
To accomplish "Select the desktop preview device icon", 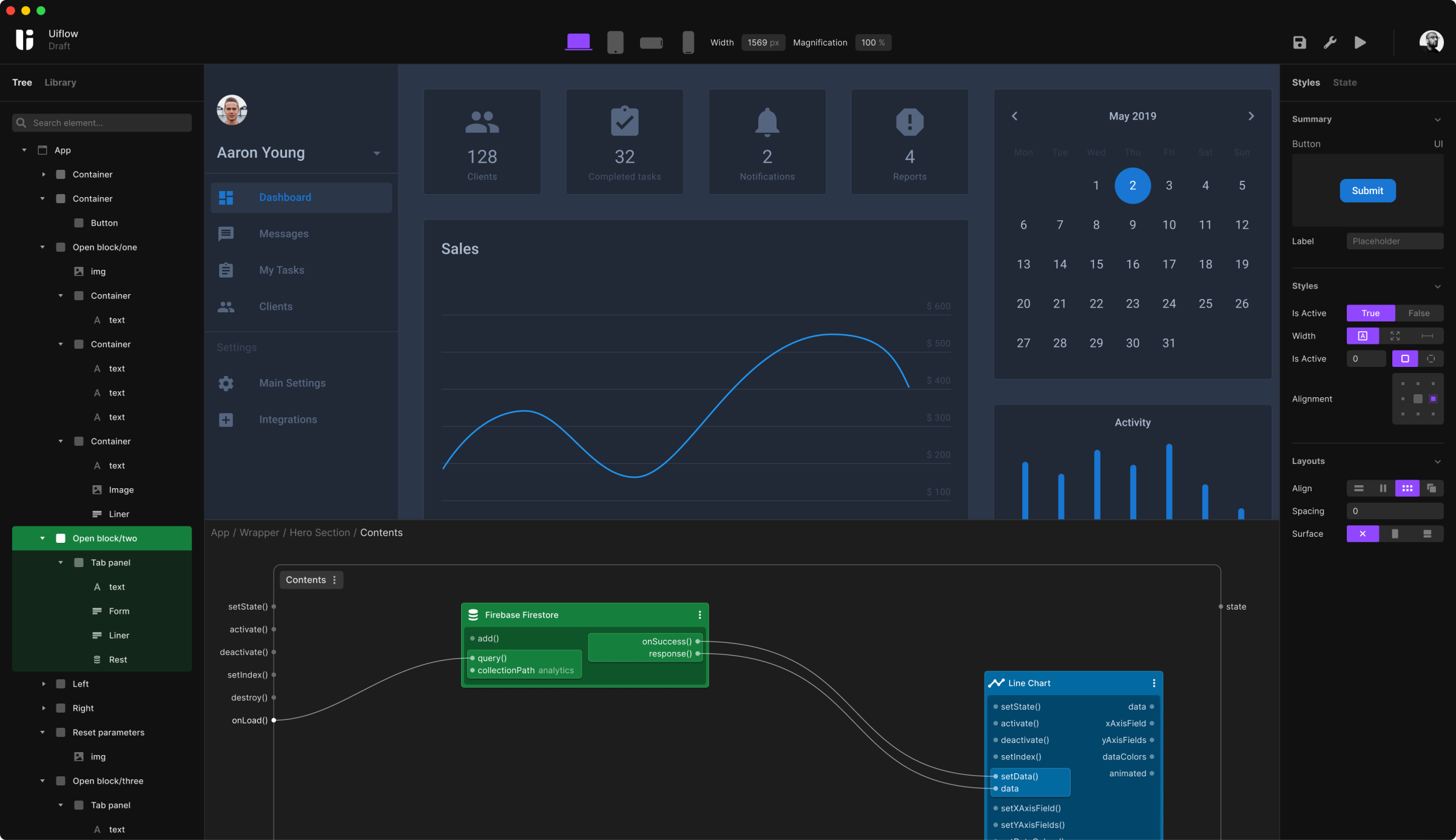I will tap(578, 41).
